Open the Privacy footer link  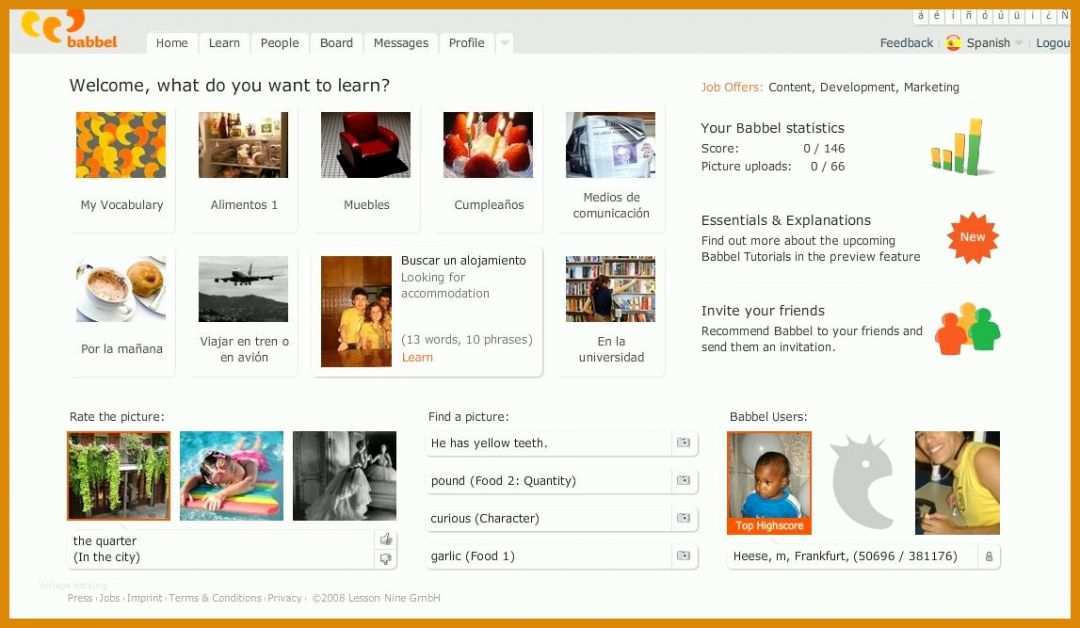284,598
